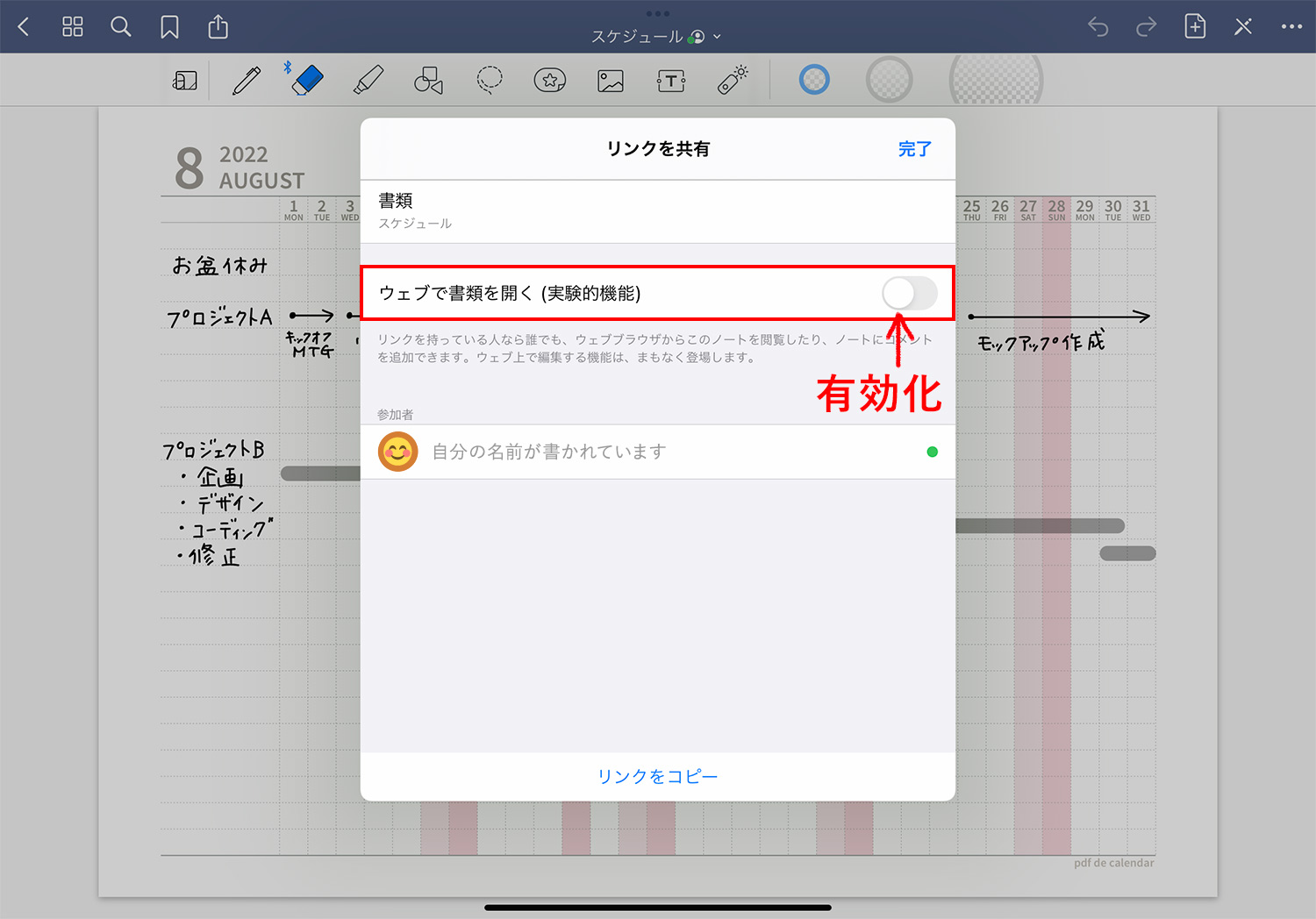
Task: Open the Elements sticker tool
Action: (x=550, y=80)
